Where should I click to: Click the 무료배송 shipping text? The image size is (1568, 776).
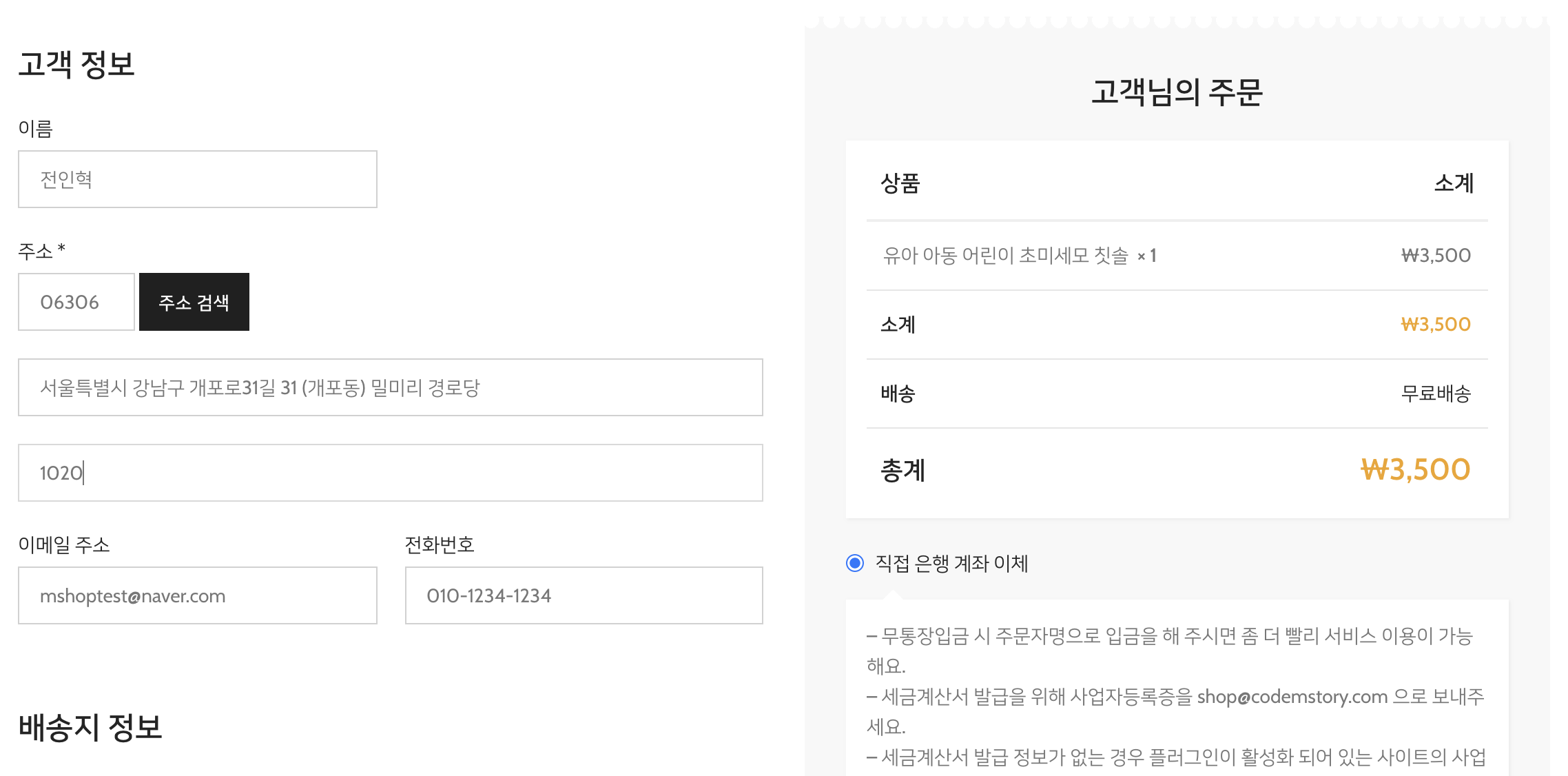1436,394
